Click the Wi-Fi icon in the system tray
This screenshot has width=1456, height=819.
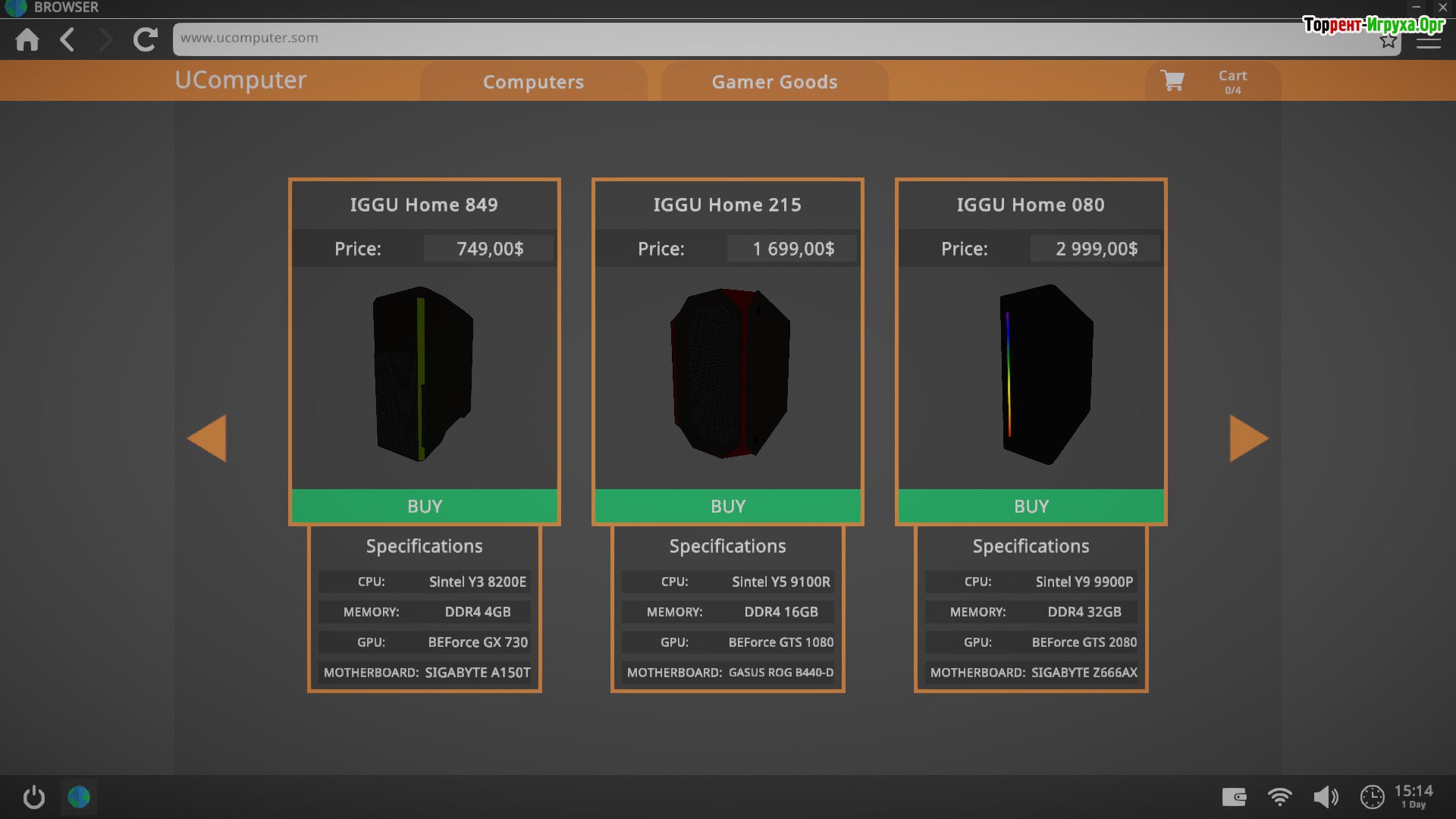tap(1279, 797)
